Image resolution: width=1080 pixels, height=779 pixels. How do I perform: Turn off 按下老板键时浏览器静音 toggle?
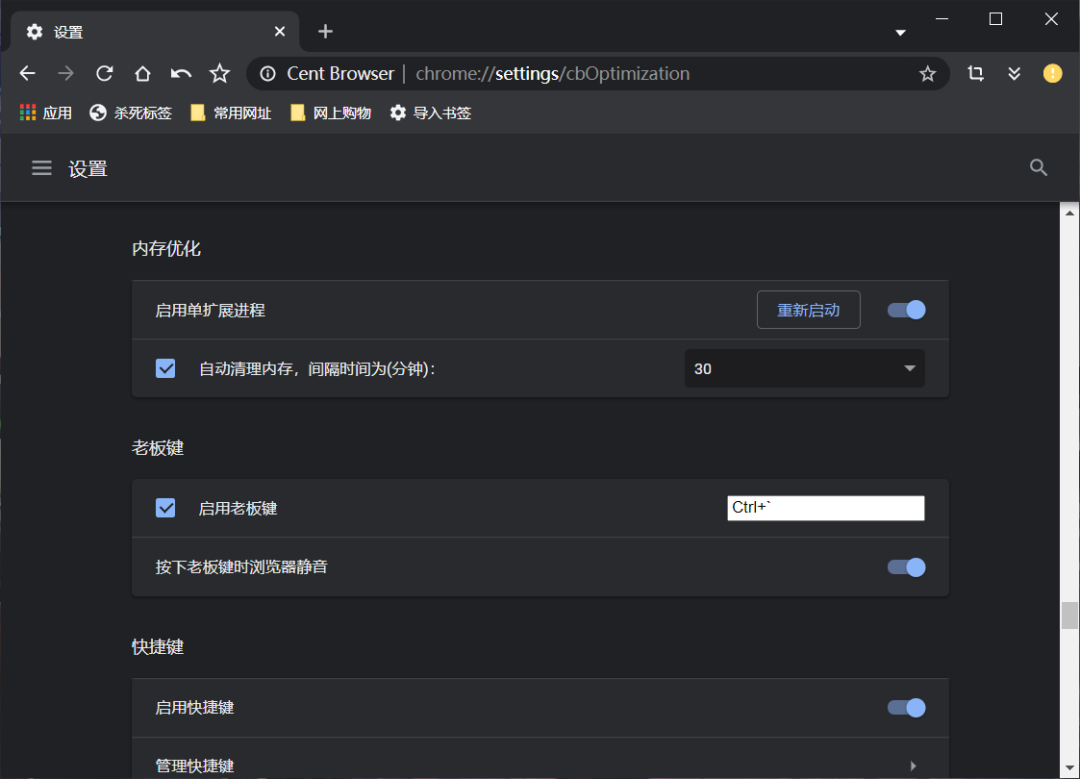coord(905,567)
